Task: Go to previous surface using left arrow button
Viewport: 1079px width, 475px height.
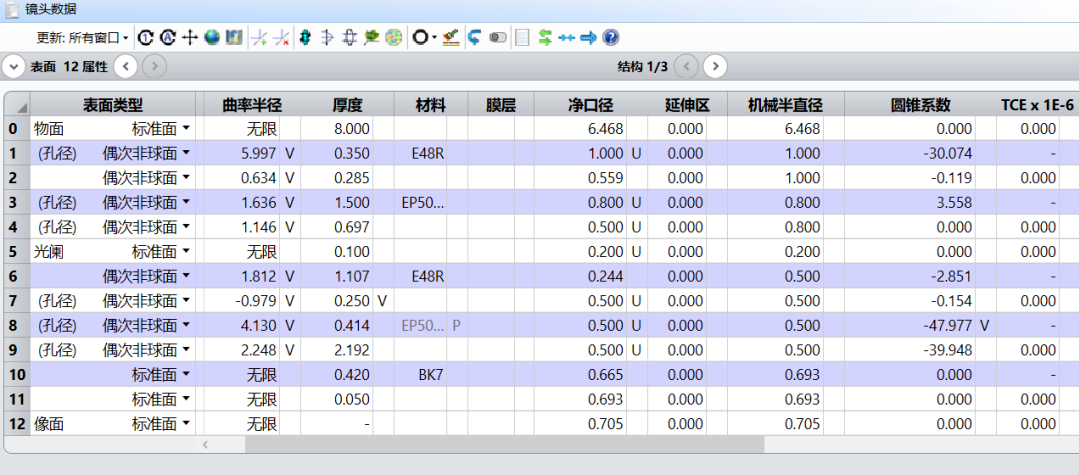Action: point(126,67)
